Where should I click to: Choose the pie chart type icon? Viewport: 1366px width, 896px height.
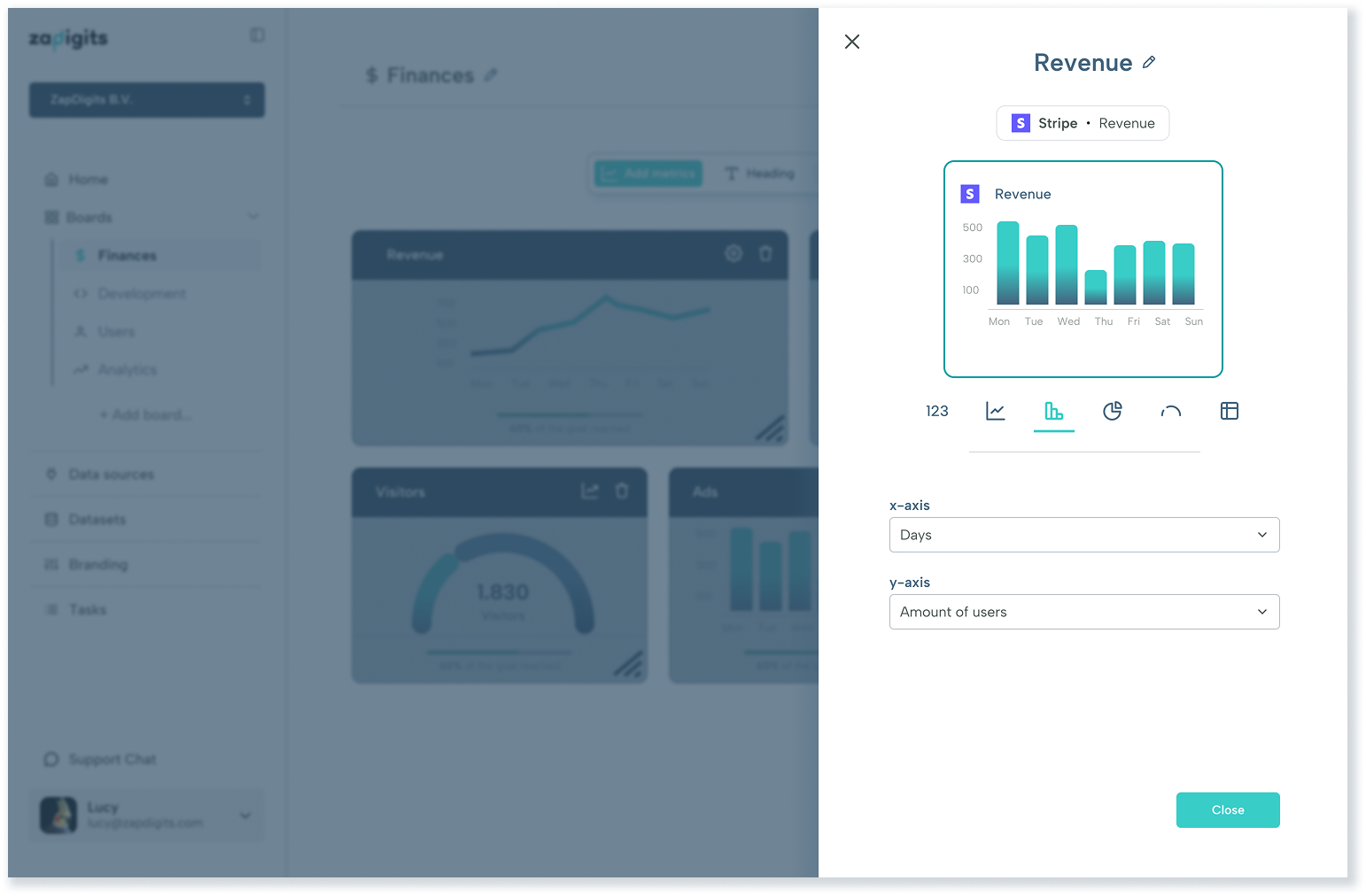tap(1113, 411)
